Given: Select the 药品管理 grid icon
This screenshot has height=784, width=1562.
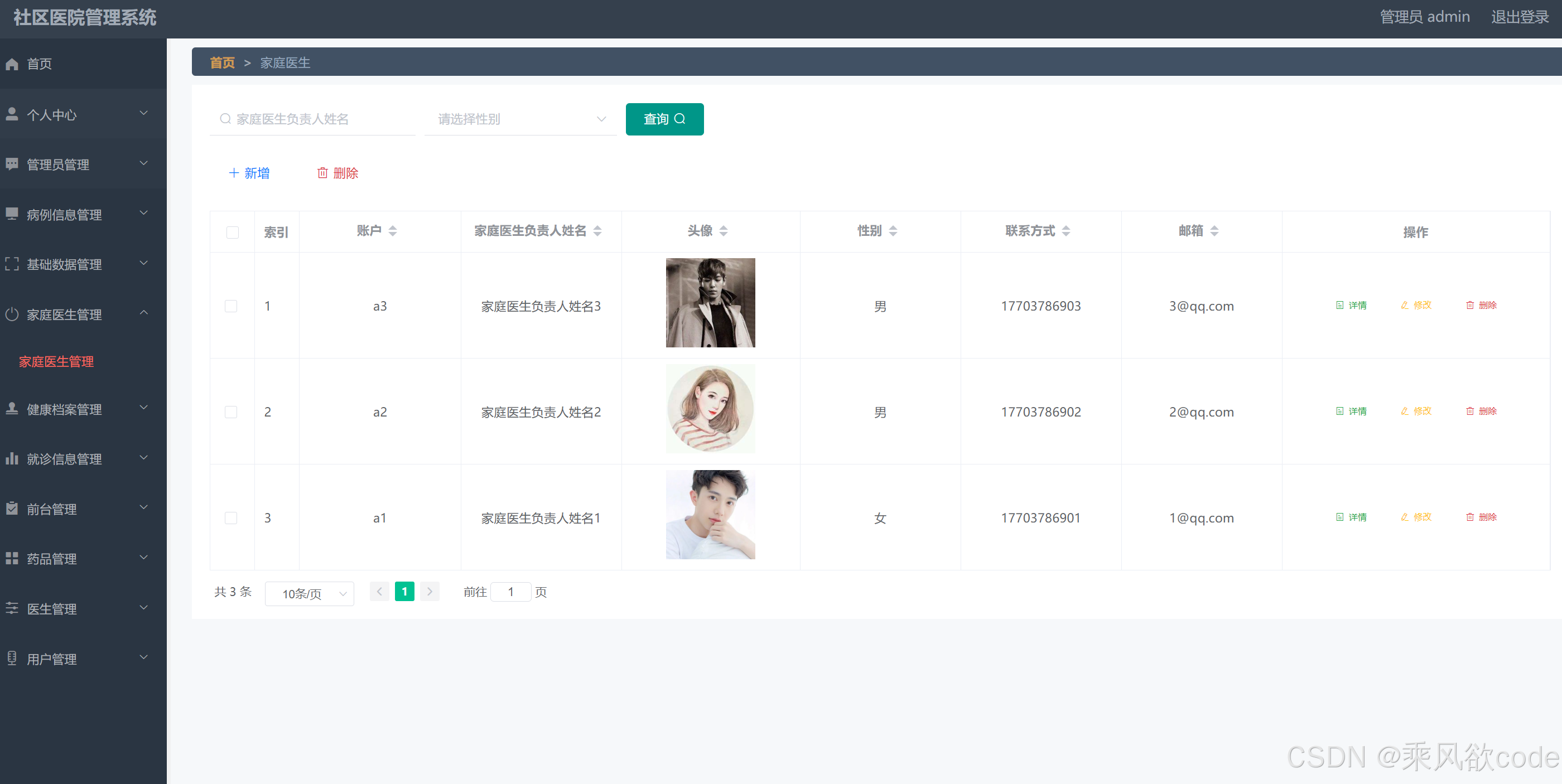Looking at the screenshot, I should pyautogui.click(x=12, y=558).
